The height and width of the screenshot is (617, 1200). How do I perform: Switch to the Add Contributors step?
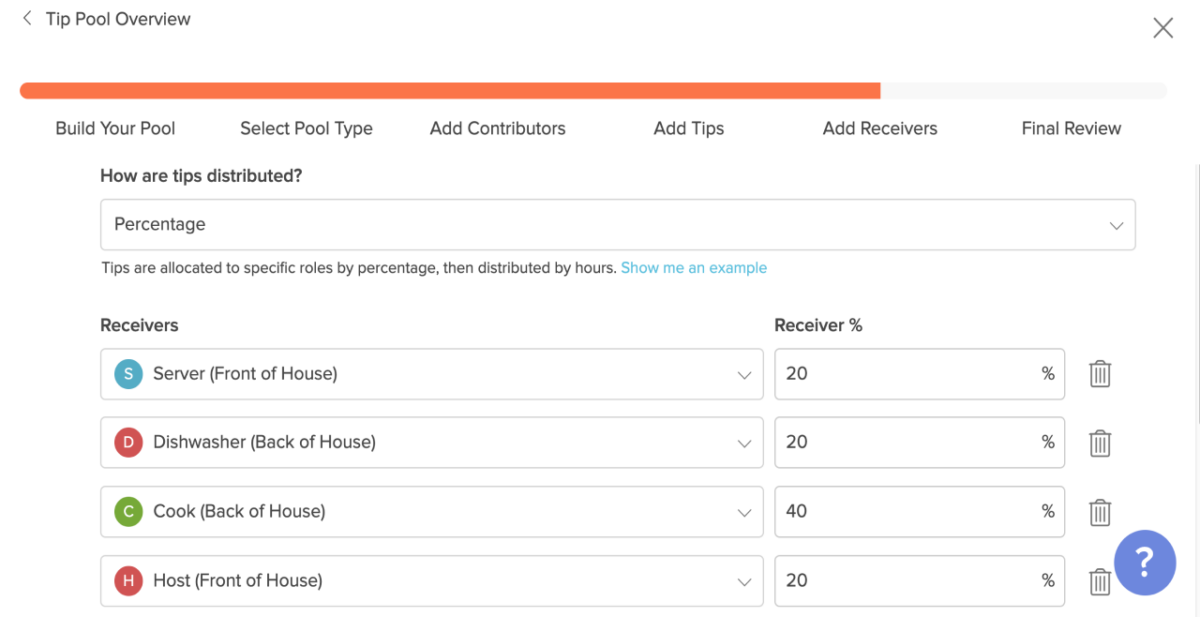(497, 128)
